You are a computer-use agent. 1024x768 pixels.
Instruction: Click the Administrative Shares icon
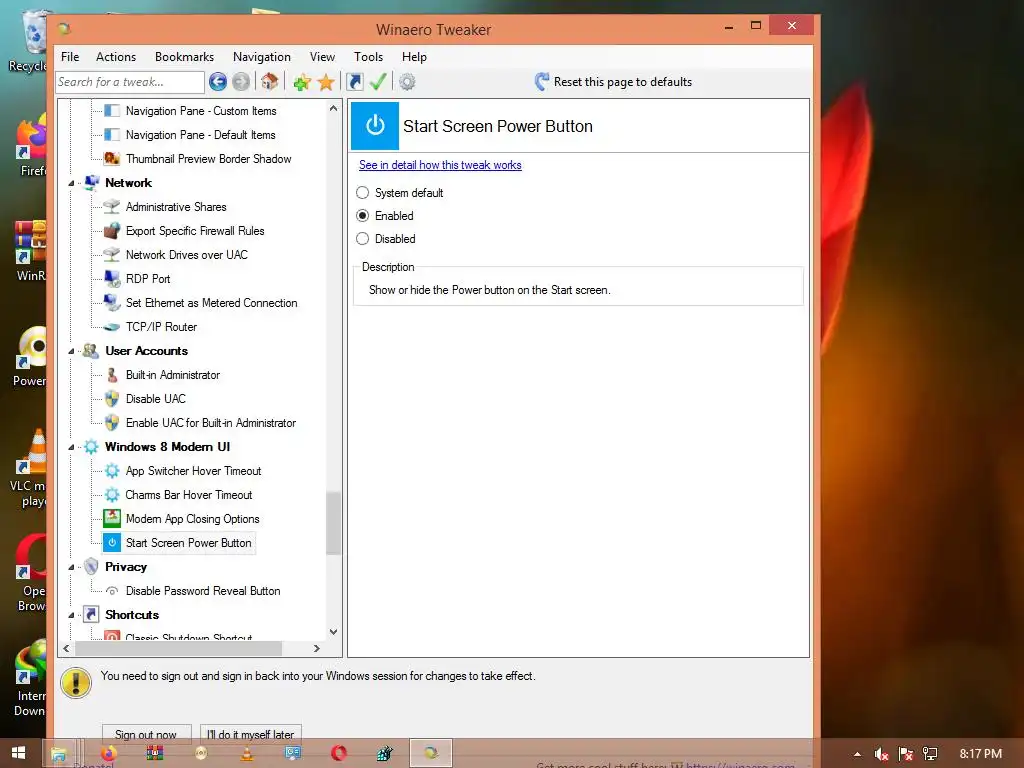112,207
